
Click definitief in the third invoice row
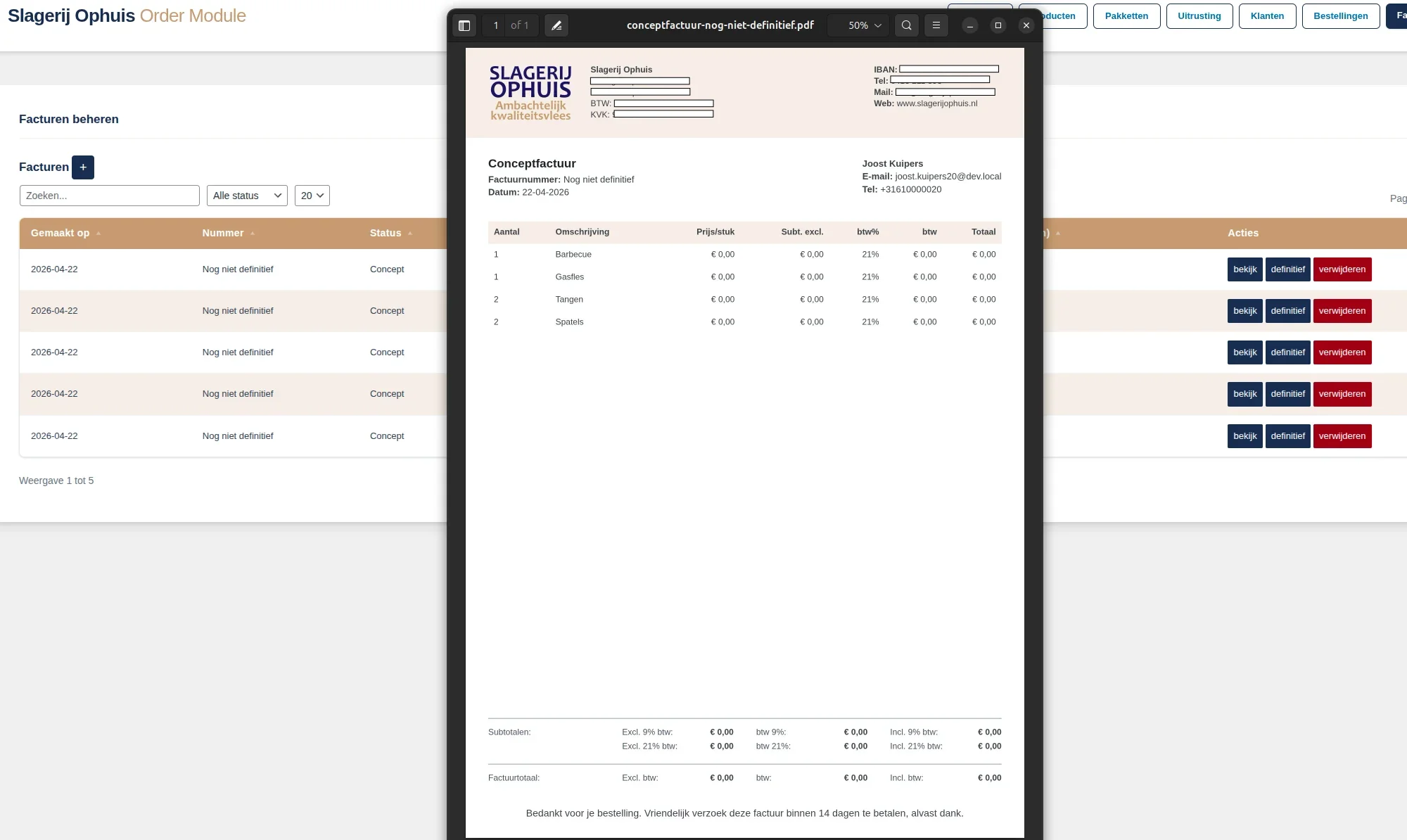tap(1287, 352)
